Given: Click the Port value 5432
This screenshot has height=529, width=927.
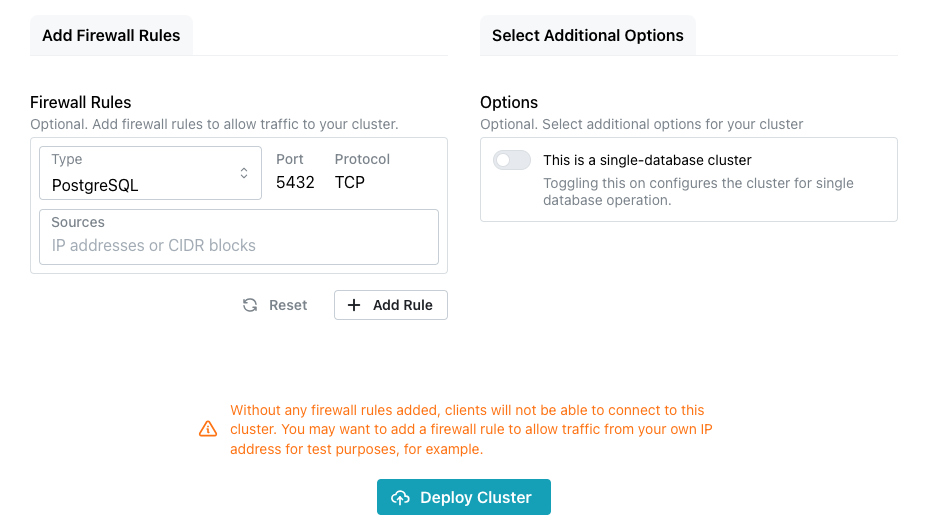Looking at the screenshot, I should coord(295,182).
